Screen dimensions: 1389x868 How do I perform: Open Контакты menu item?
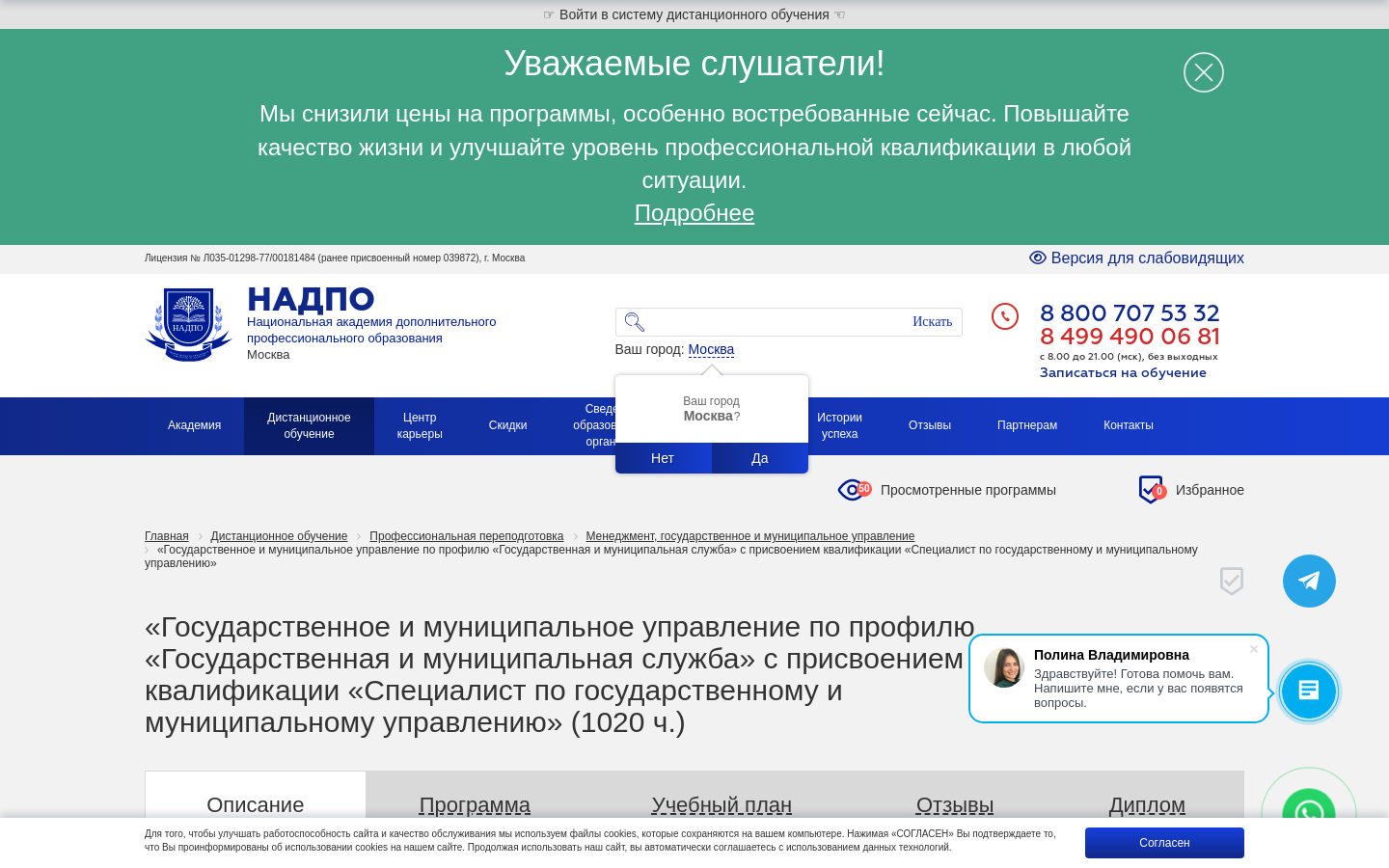pos(1129,425)
